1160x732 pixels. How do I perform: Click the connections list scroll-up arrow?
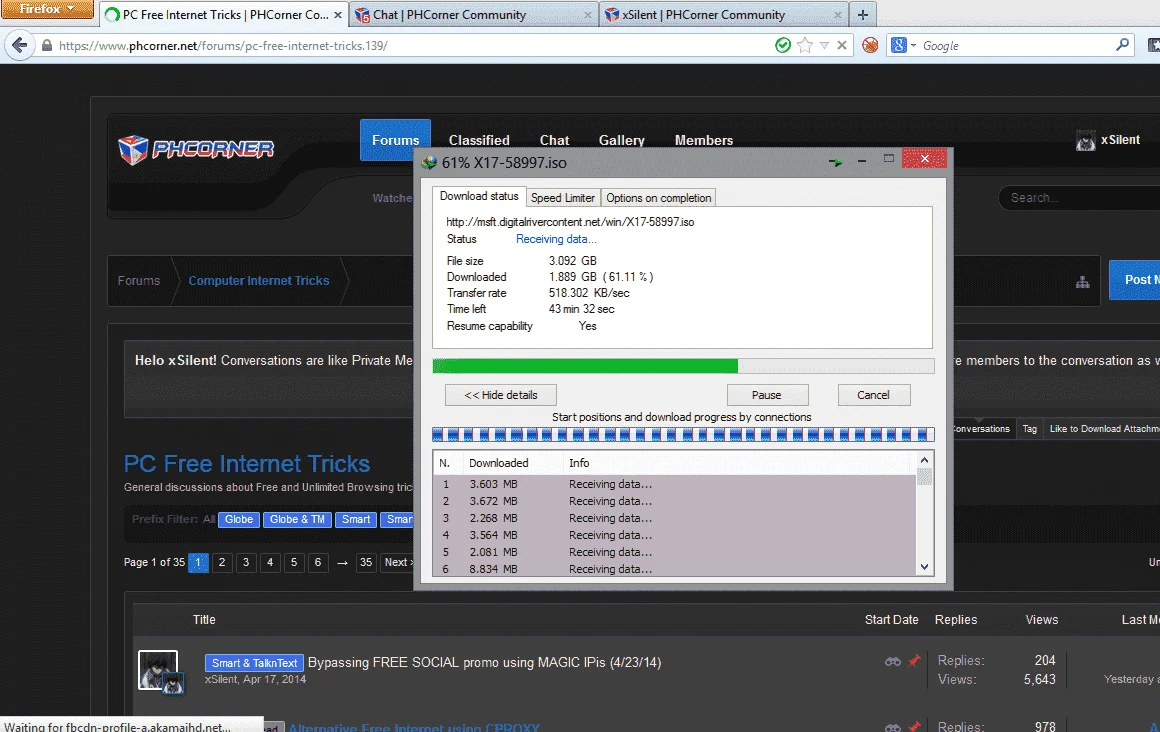pyautogui.click(x=924, y=460)
